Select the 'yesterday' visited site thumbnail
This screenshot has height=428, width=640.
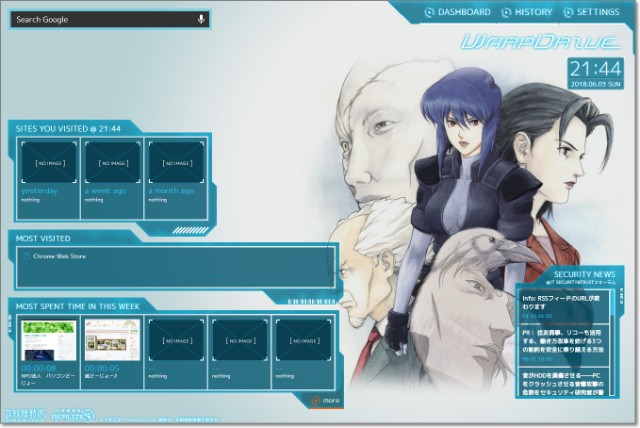pyautogui.click(x=48, y=162)
